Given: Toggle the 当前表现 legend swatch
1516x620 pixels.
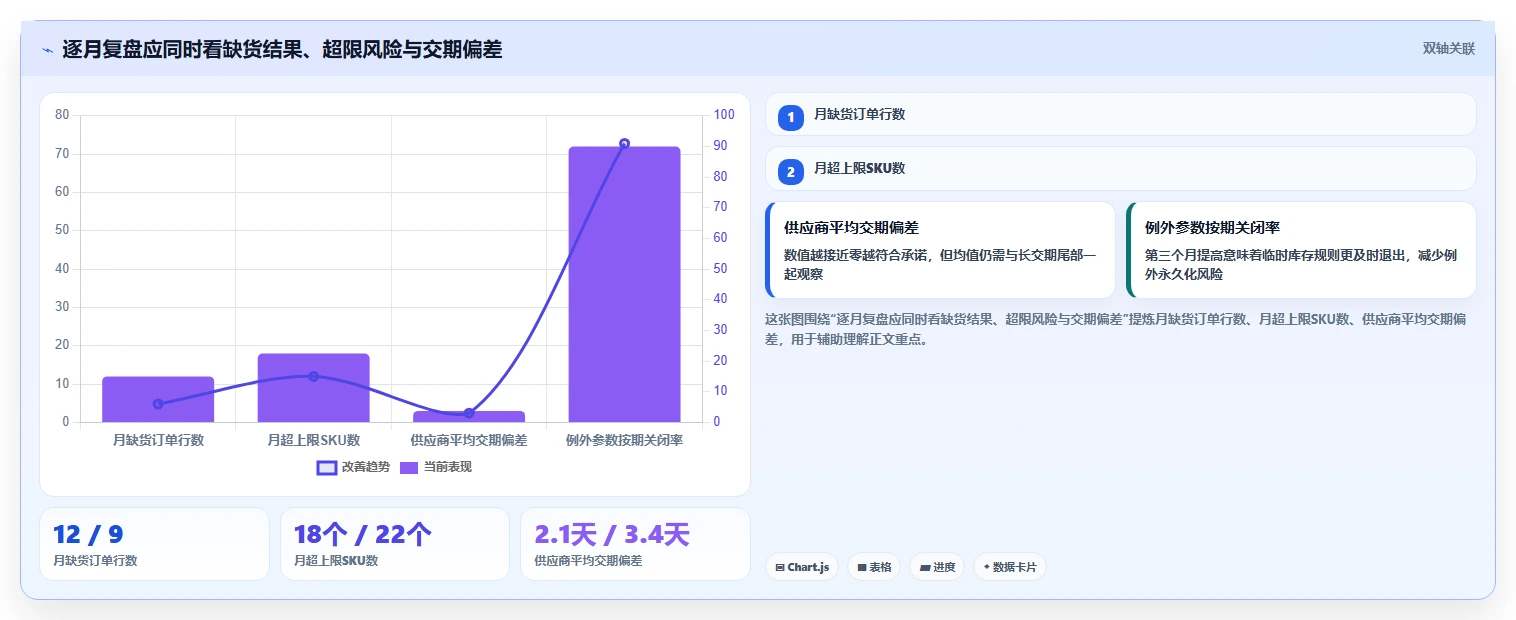Looking at the screenshot, I should [409, 467].
